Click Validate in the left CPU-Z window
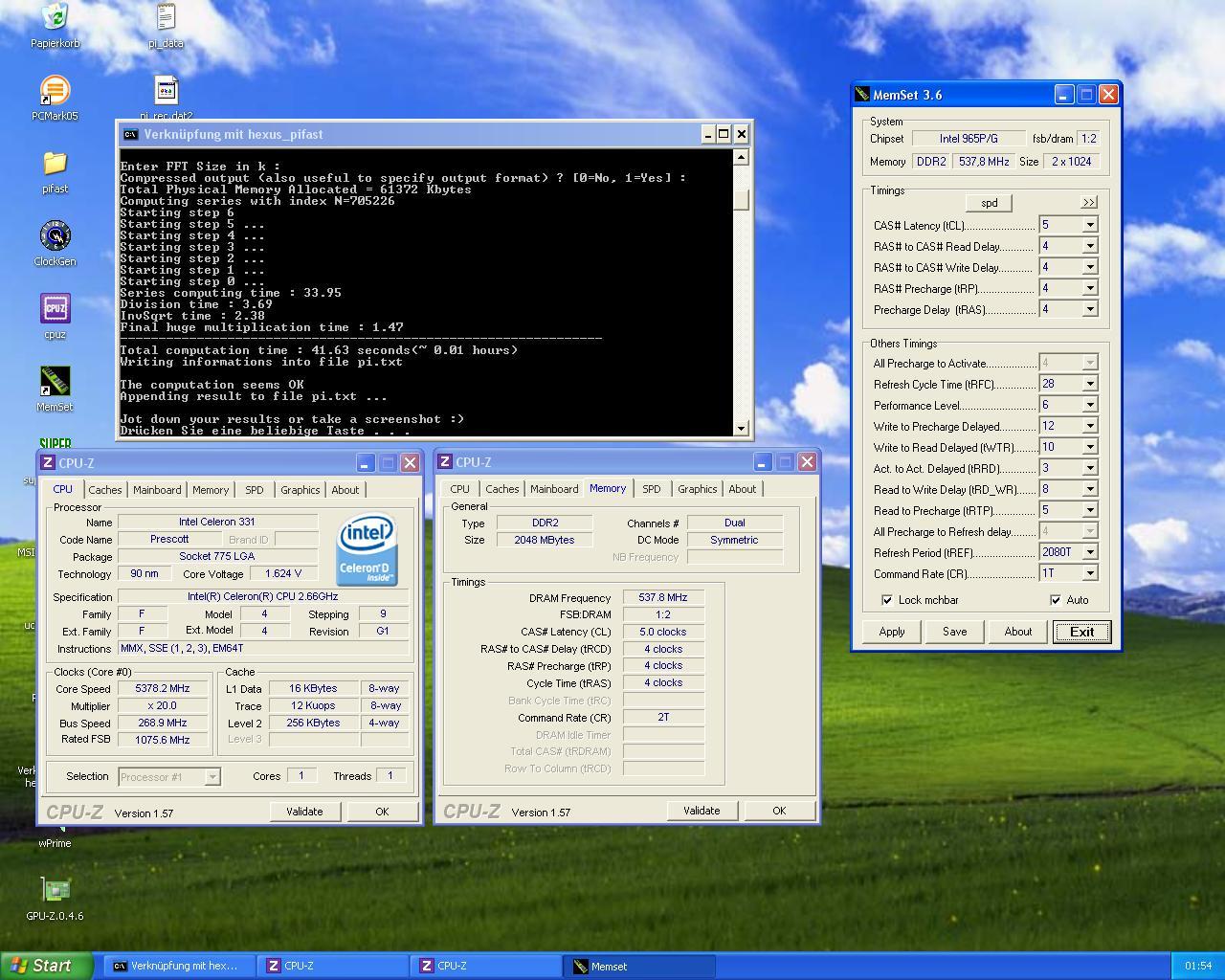Screen dimensions: 1225x980 click(x=304, y=812)
